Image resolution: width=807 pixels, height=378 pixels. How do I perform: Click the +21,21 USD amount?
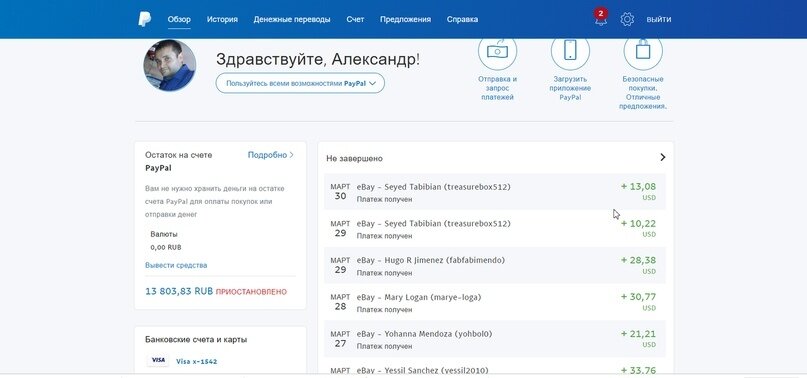point(638,334)
